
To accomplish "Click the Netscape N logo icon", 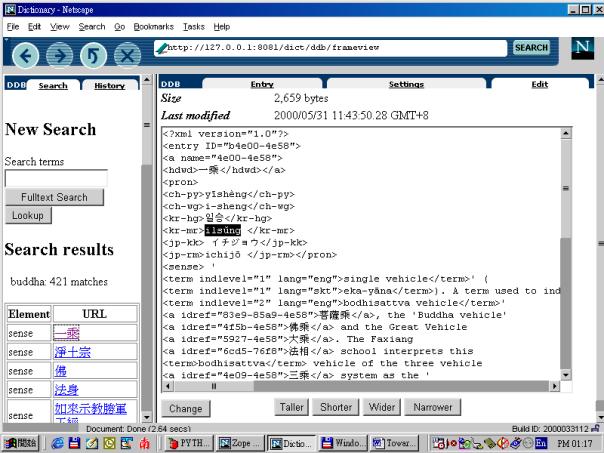I will click(x=582, y=48).
